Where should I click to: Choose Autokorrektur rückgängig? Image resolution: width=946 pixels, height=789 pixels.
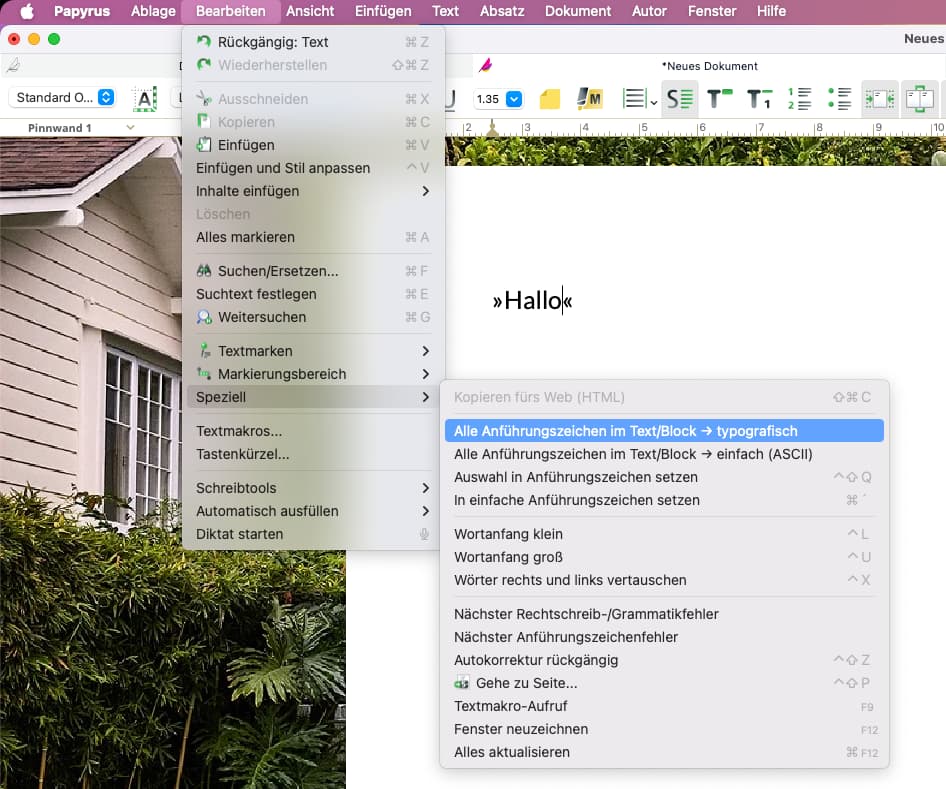664,661
